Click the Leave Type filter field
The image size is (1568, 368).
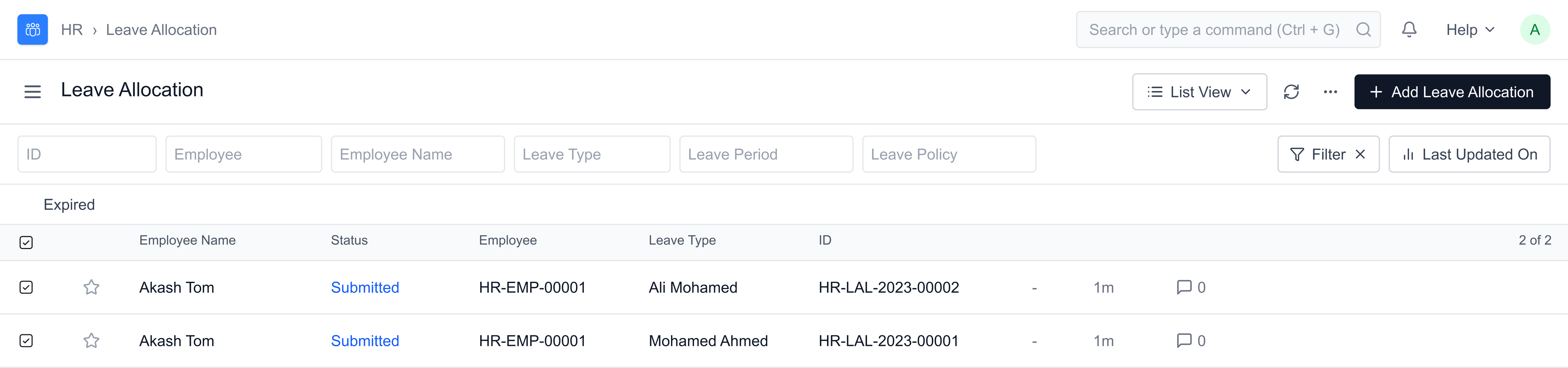(x=591, y=155)
